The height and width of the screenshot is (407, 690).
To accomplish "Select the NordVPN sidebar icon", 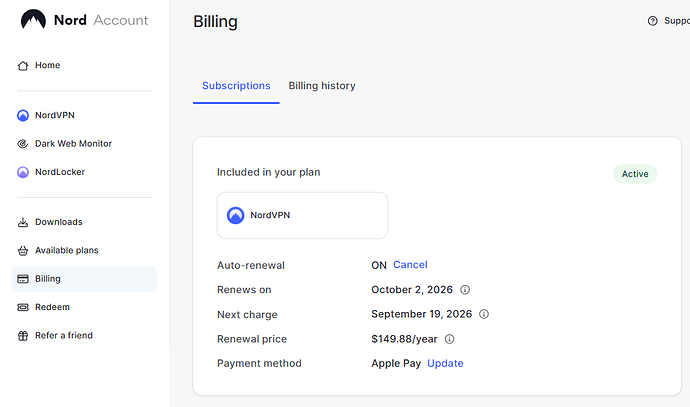I will [x=24, y=115].
